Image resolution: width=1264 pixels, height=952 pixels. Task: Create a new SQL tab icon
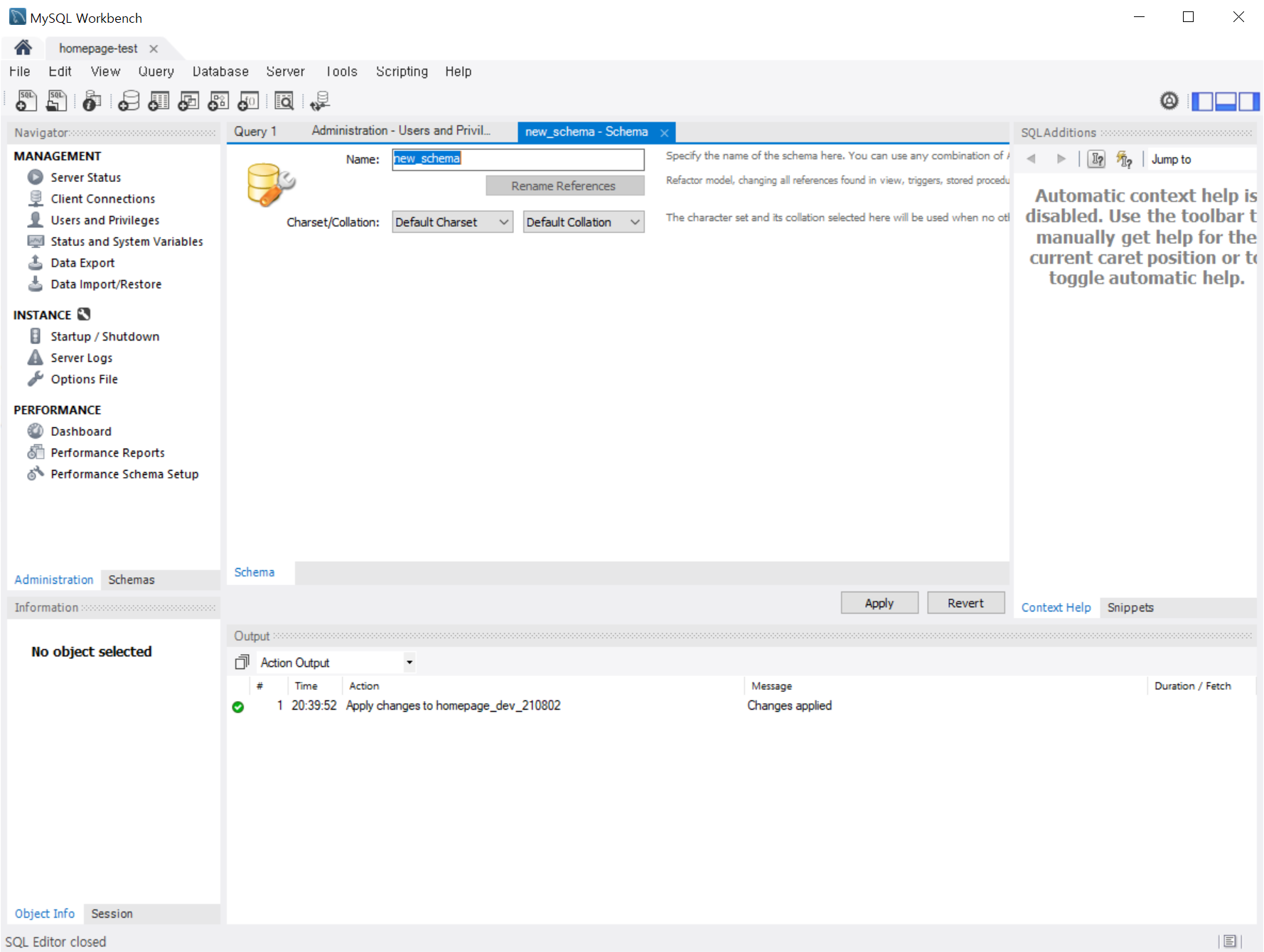[x=26, y=101]
